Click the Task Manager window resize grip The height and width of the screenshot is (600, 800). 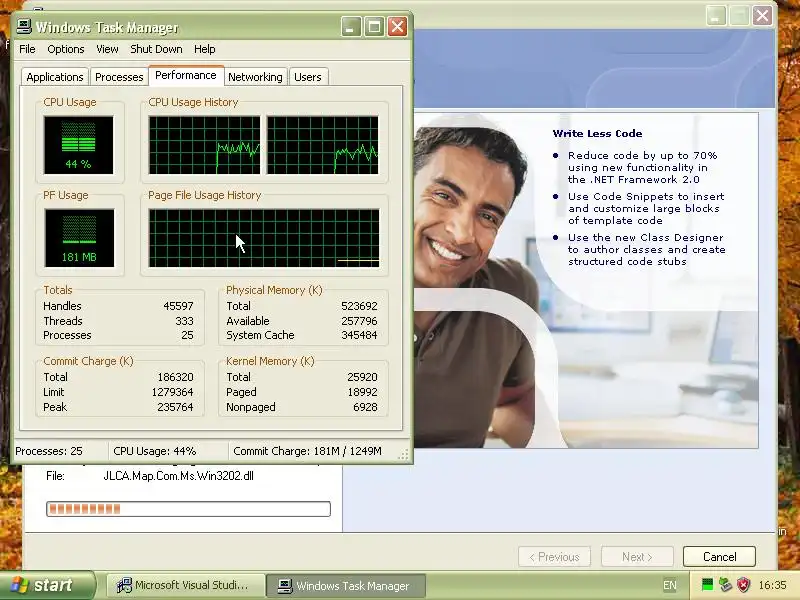(403, 455)
